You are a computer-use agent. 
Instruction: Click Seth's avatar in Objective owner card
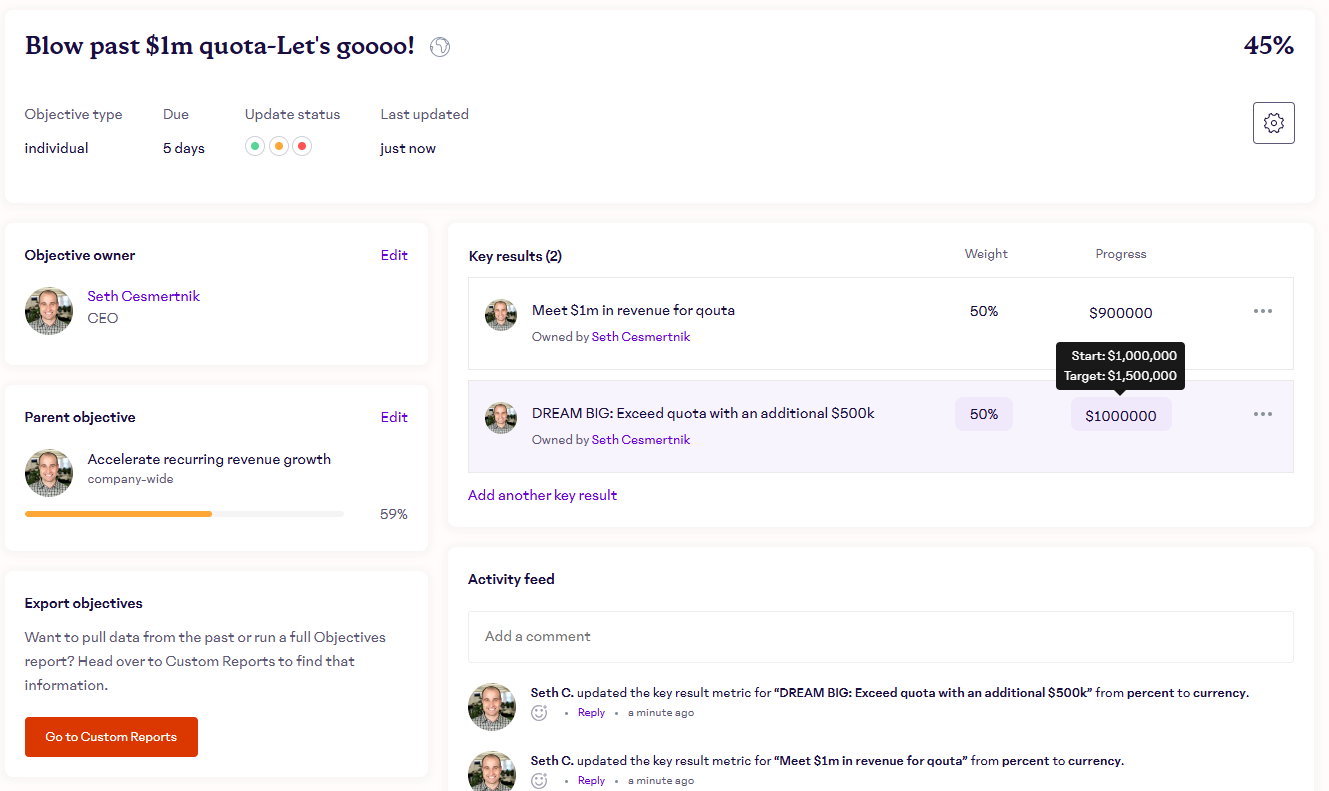[x=49, y=311]
